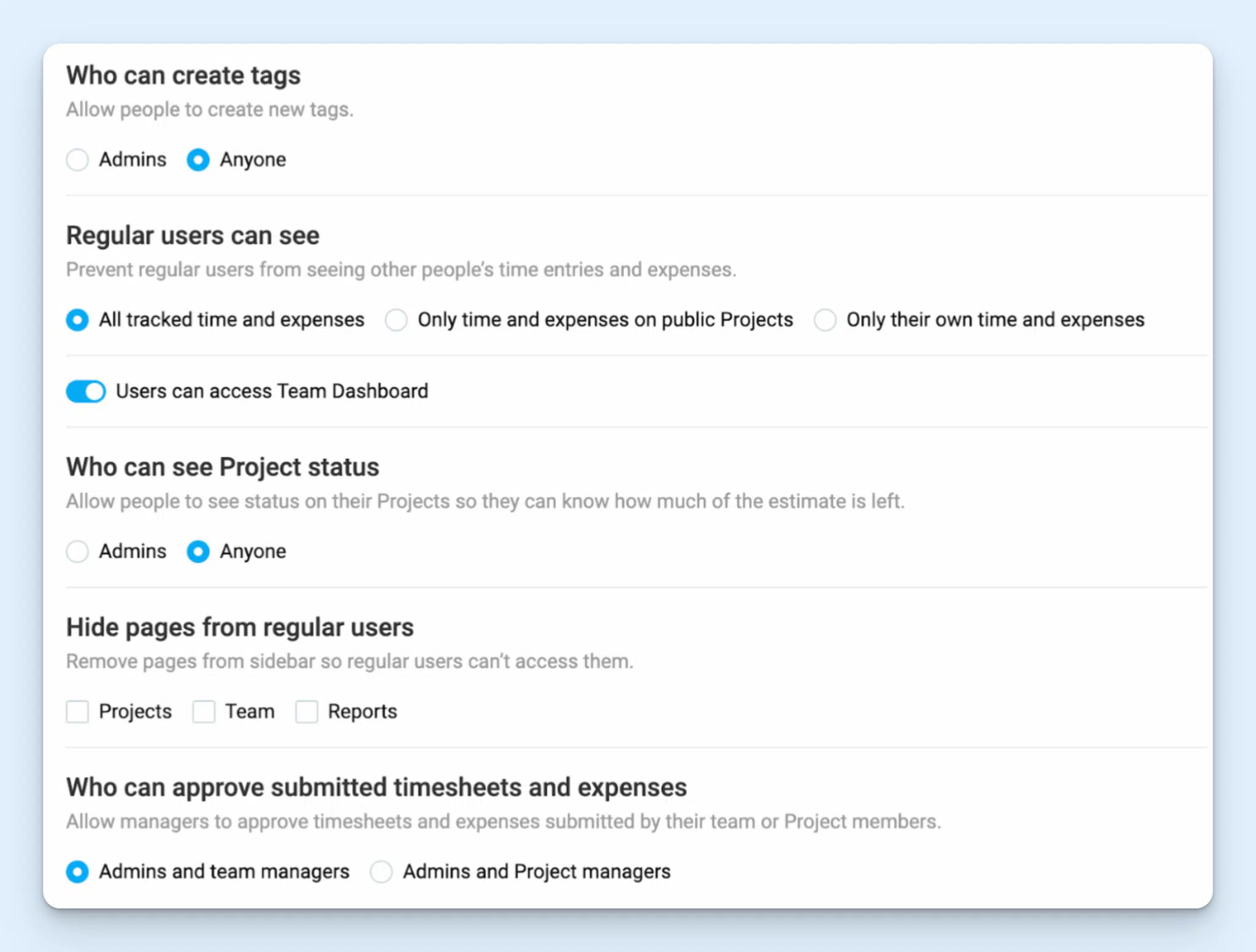Screen dimensions: 1256x952
Task: Select 'Only their own time and expenses'
Action: pos(825,320)
